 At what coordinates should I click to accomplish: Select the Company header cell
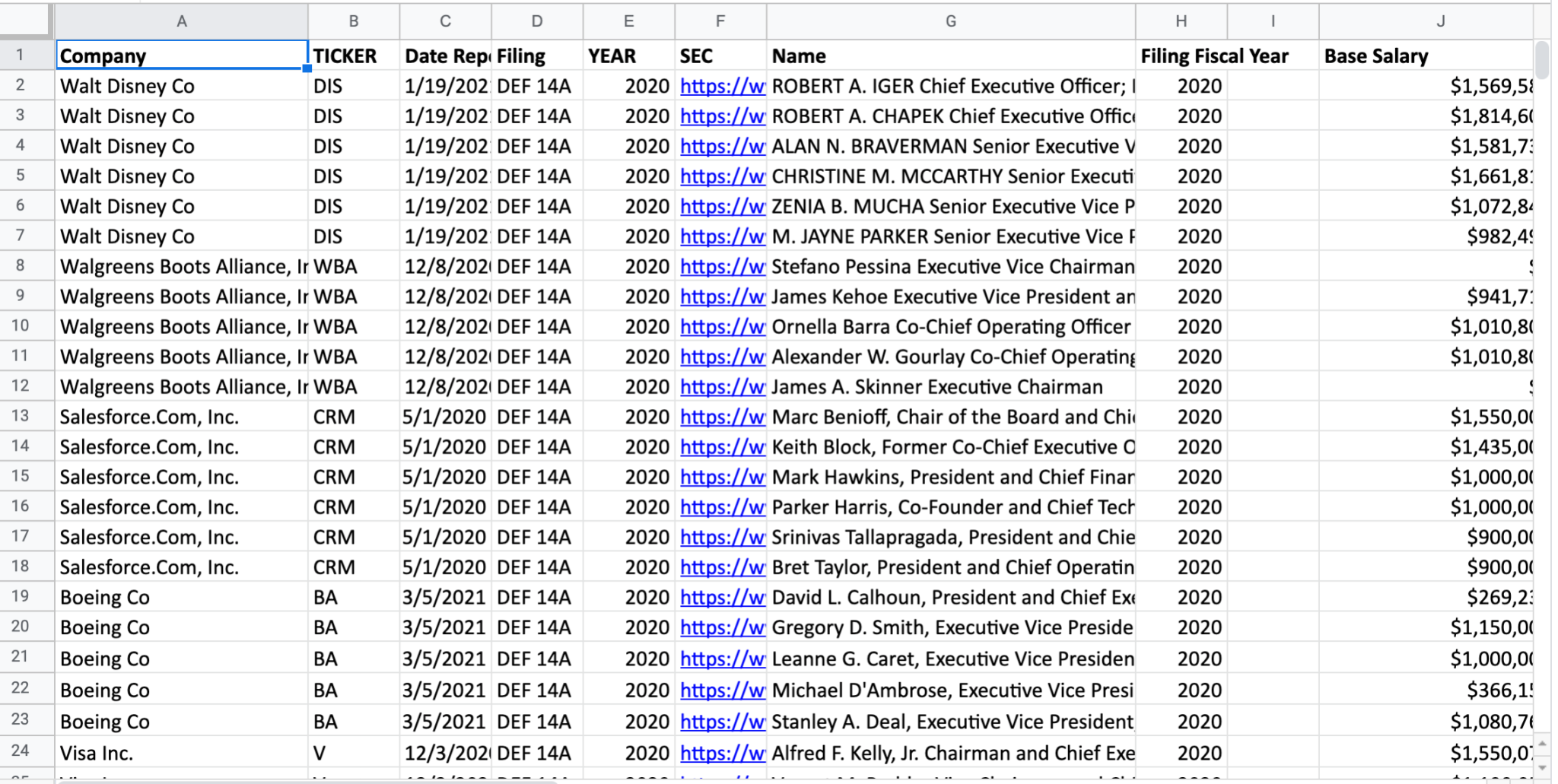point(181,56)
